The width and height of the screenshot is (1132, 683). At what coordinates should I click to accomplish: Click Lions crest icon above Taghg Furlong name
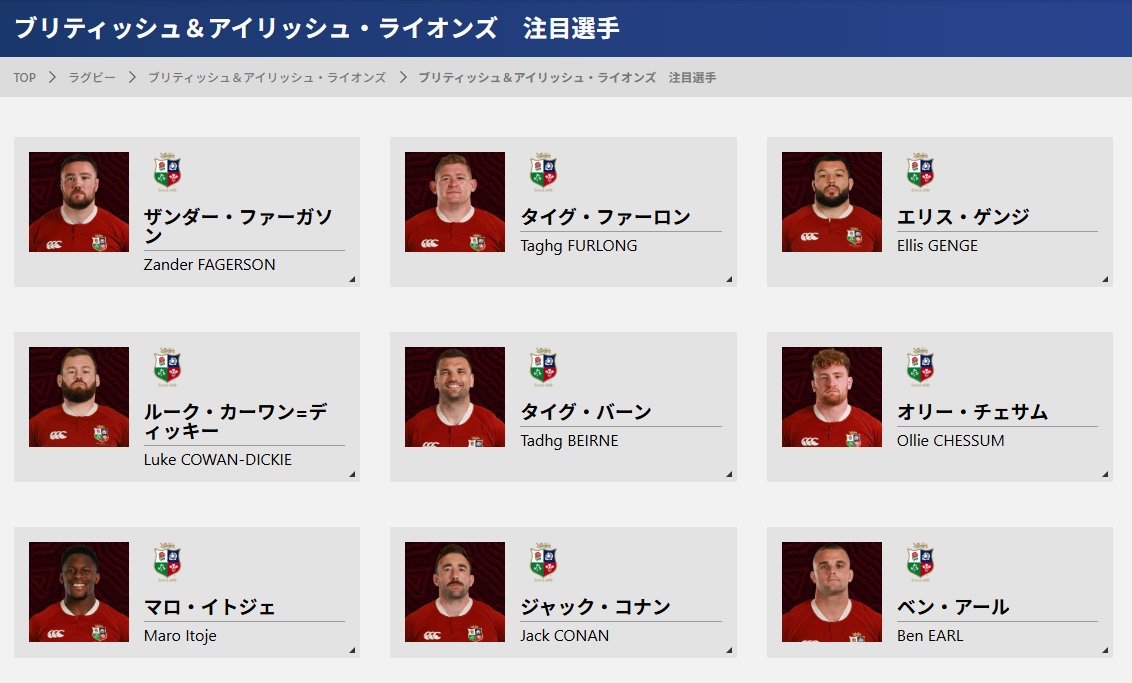(x=543, y=172)
